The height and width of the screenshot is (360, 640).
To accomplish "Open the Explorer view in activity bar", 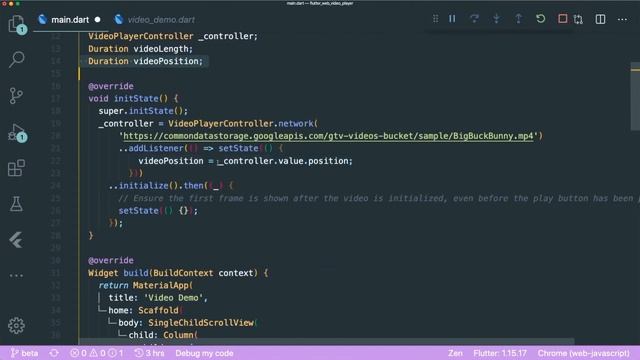I will [x=16, y=24].
